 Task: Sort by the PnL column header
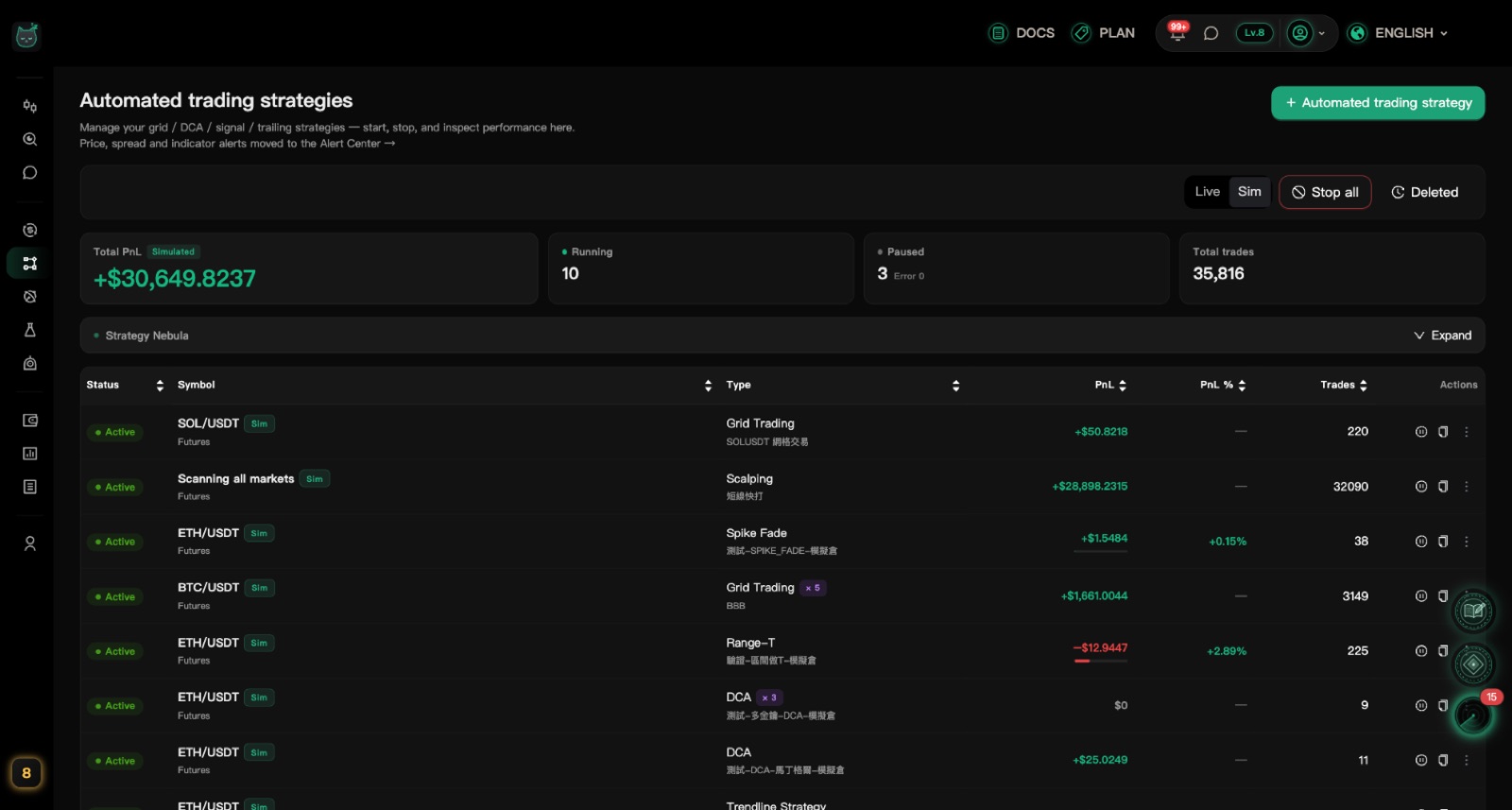click(x=1110, y=385)
